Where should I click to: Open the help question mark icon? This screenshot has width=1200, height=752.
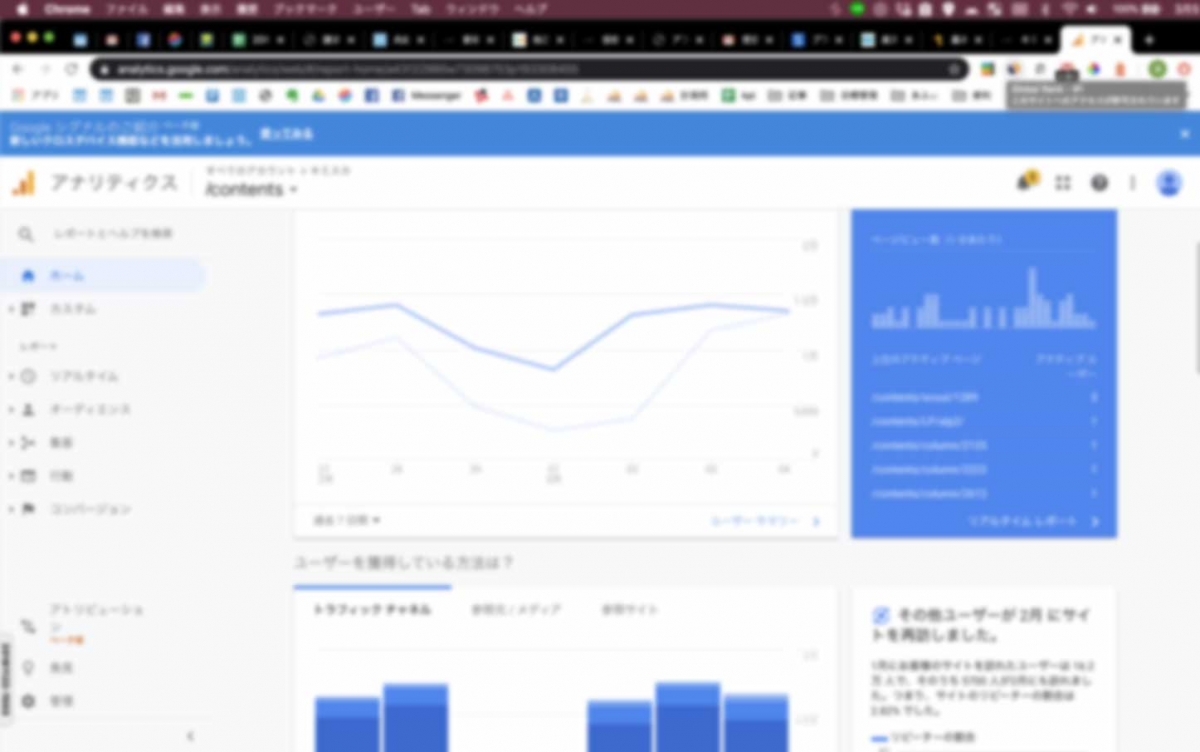[1099, 183]
